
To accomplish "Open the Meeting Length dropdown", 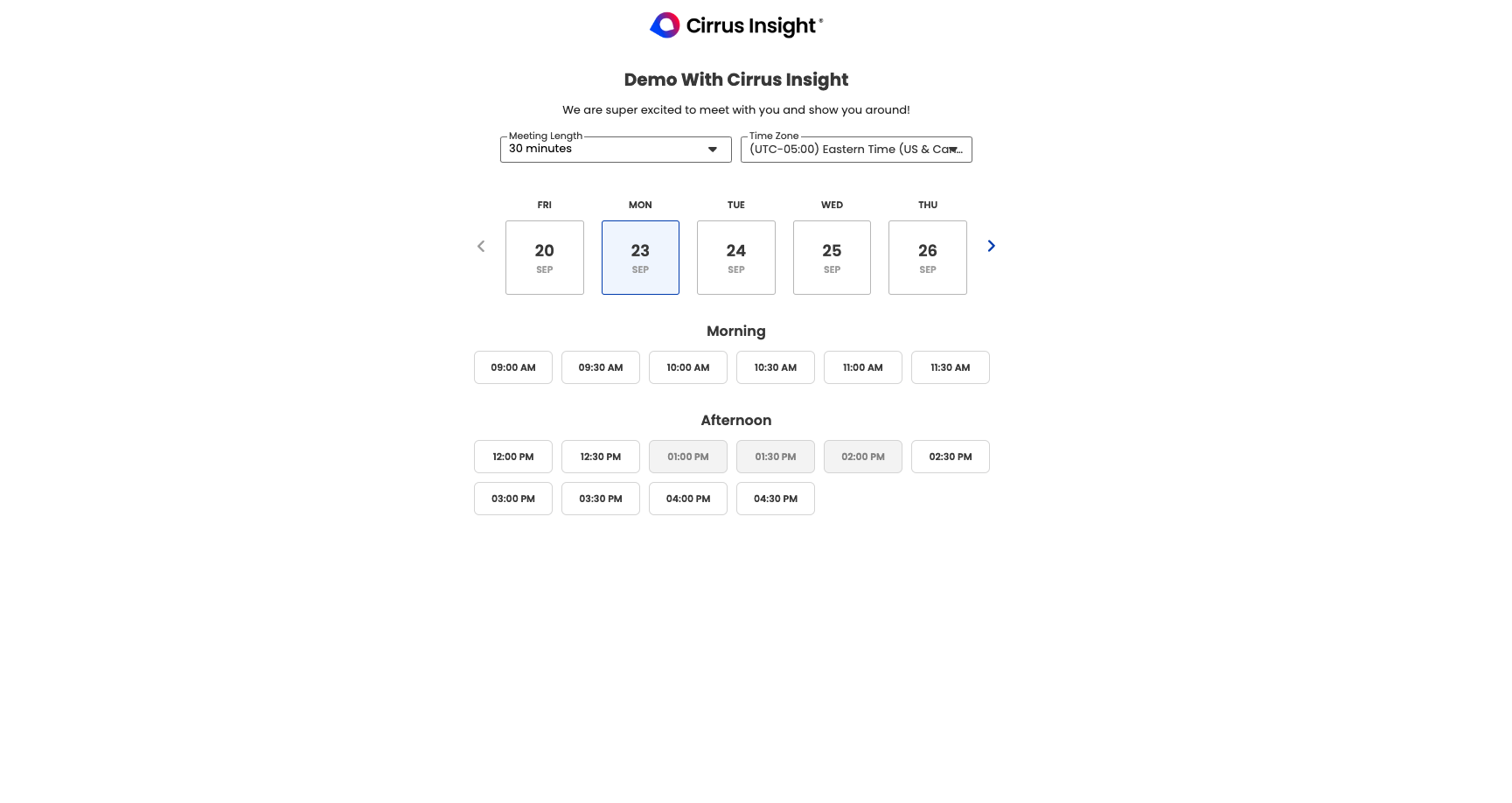I will click(616, 150).
